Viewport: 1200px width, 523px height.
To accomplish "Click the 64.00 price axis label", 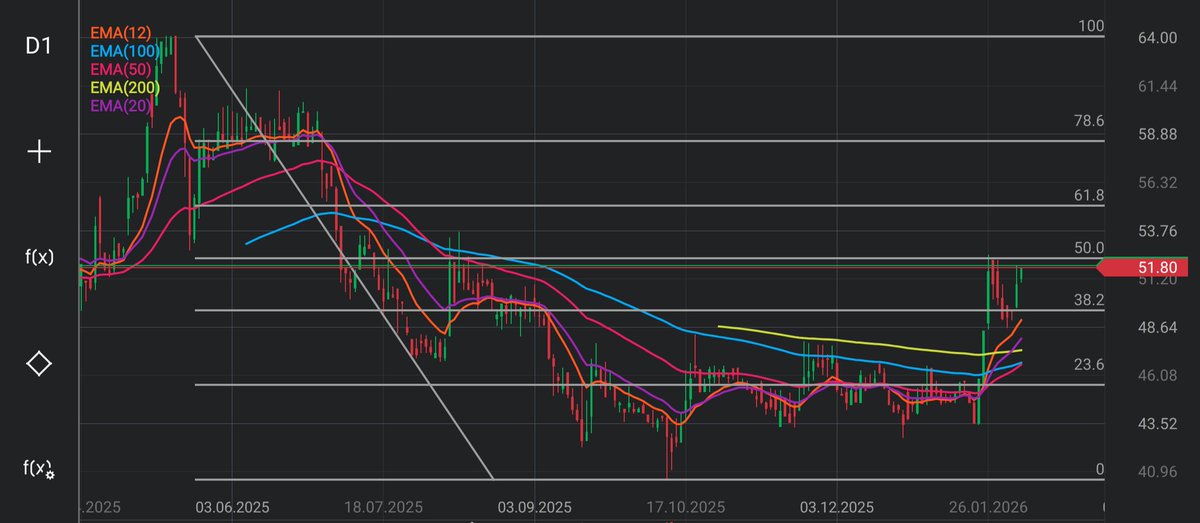I will (1157, 38).
